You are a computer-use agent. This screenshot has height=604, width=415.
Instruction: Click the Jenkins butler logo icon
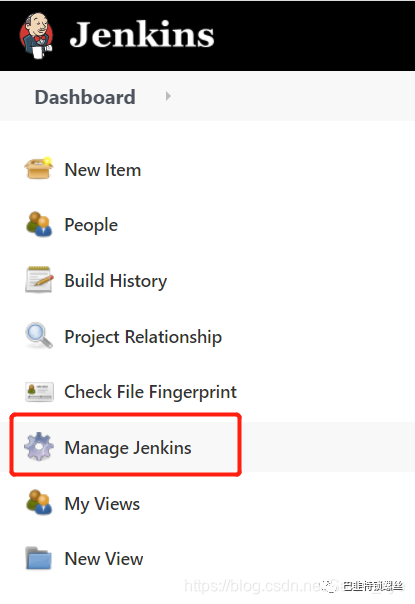pos(37,36)
